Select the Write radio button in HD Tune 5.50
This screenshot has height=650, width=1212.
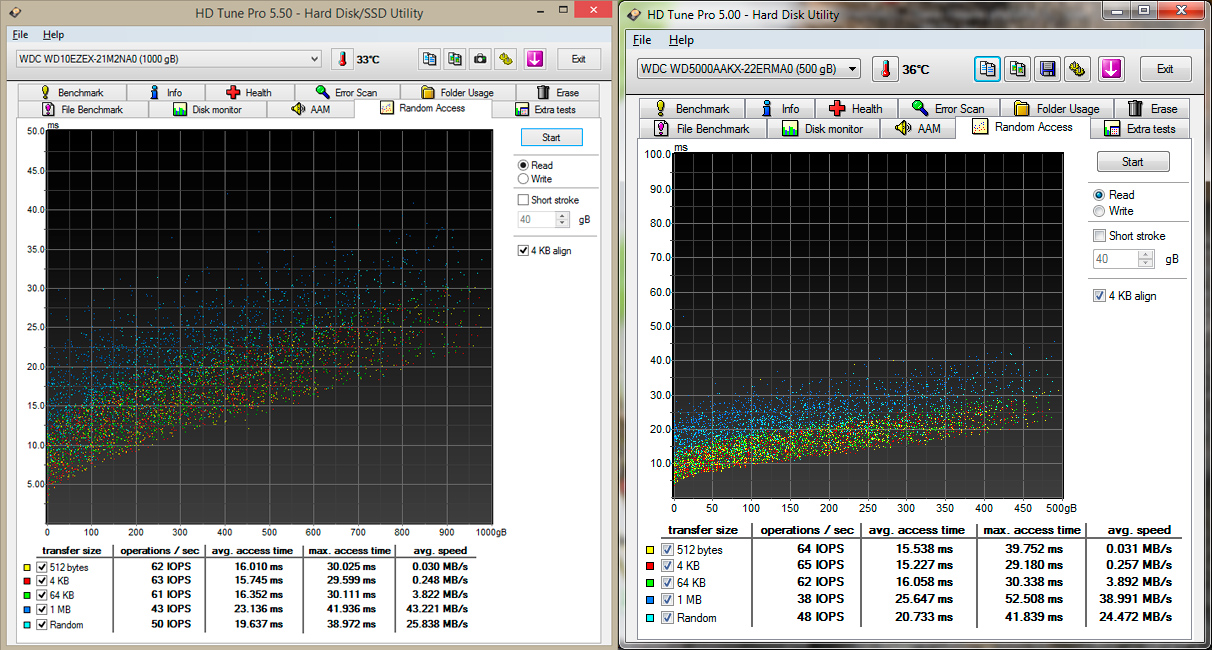523,179
